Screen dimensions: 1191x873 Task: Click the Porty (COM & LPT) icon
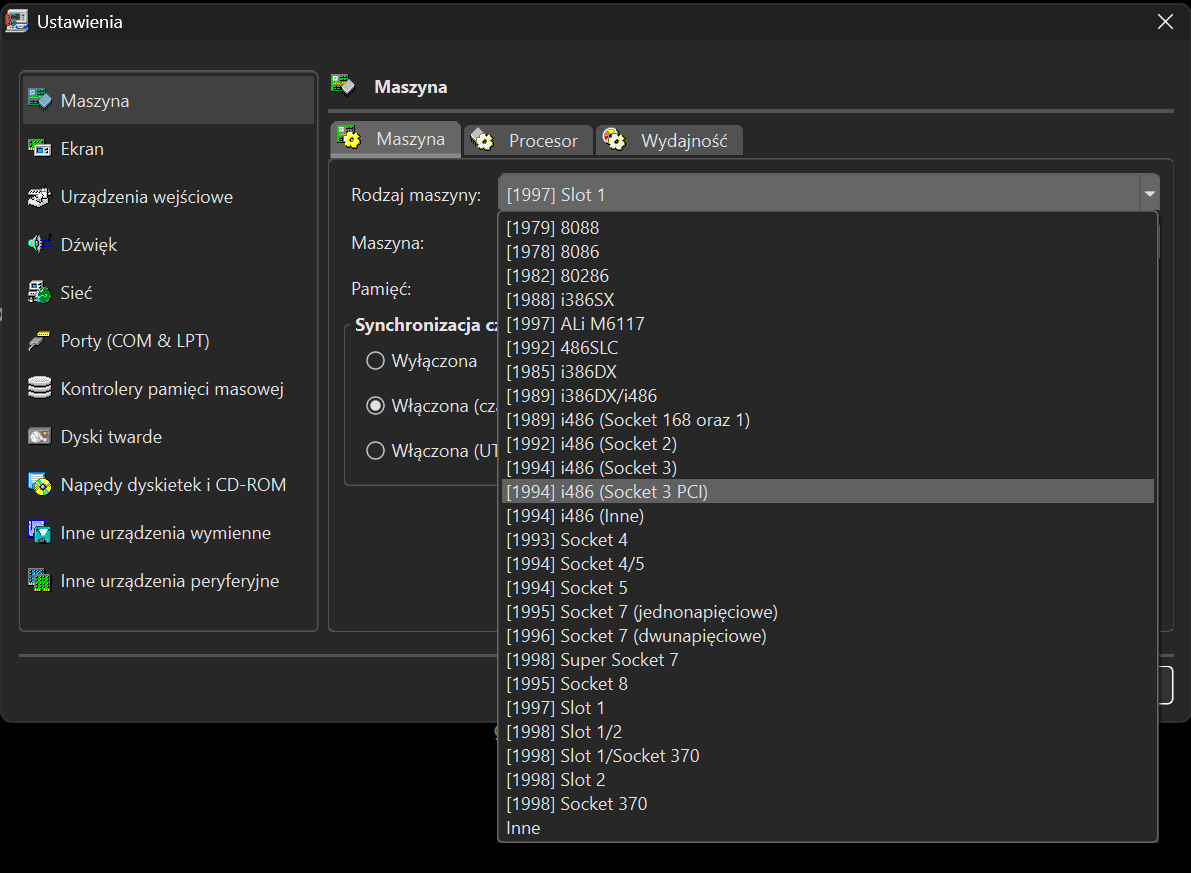(39, 340)
